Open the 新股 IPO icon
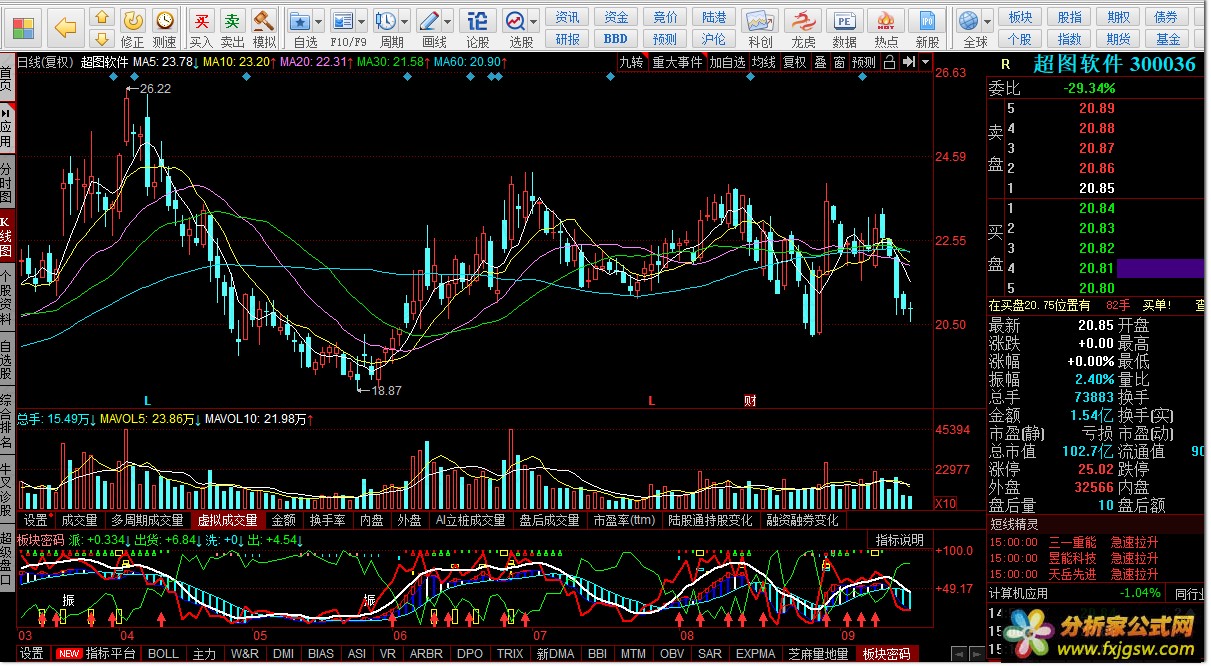 coord(928,20)
